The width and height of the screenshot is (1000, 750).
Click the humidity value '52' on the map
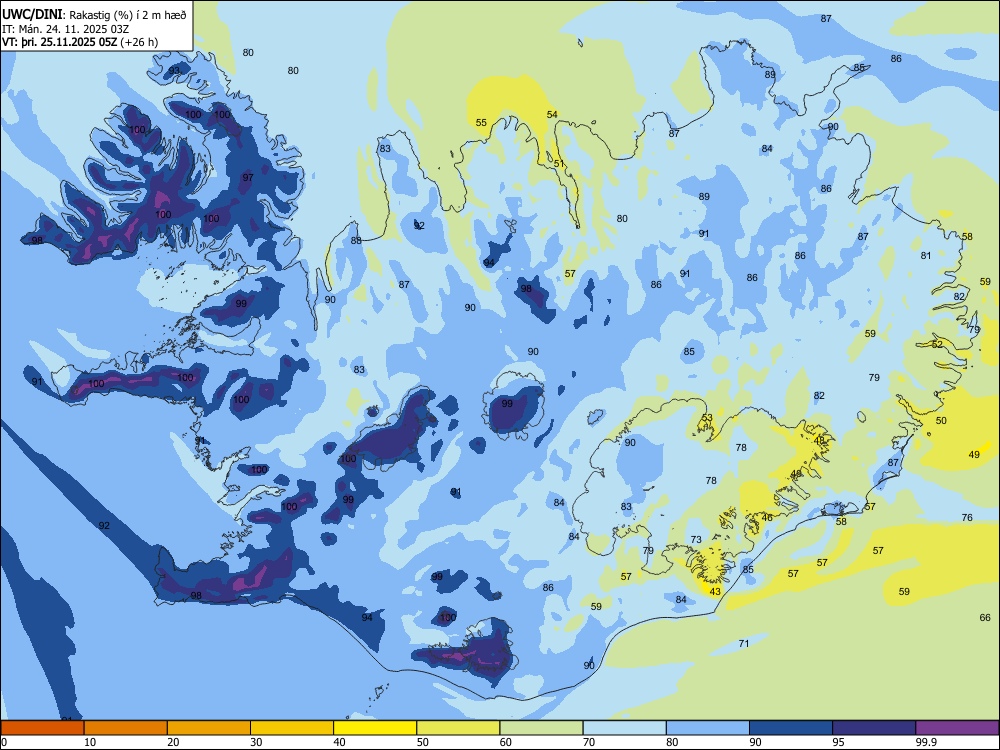point(937,344)
